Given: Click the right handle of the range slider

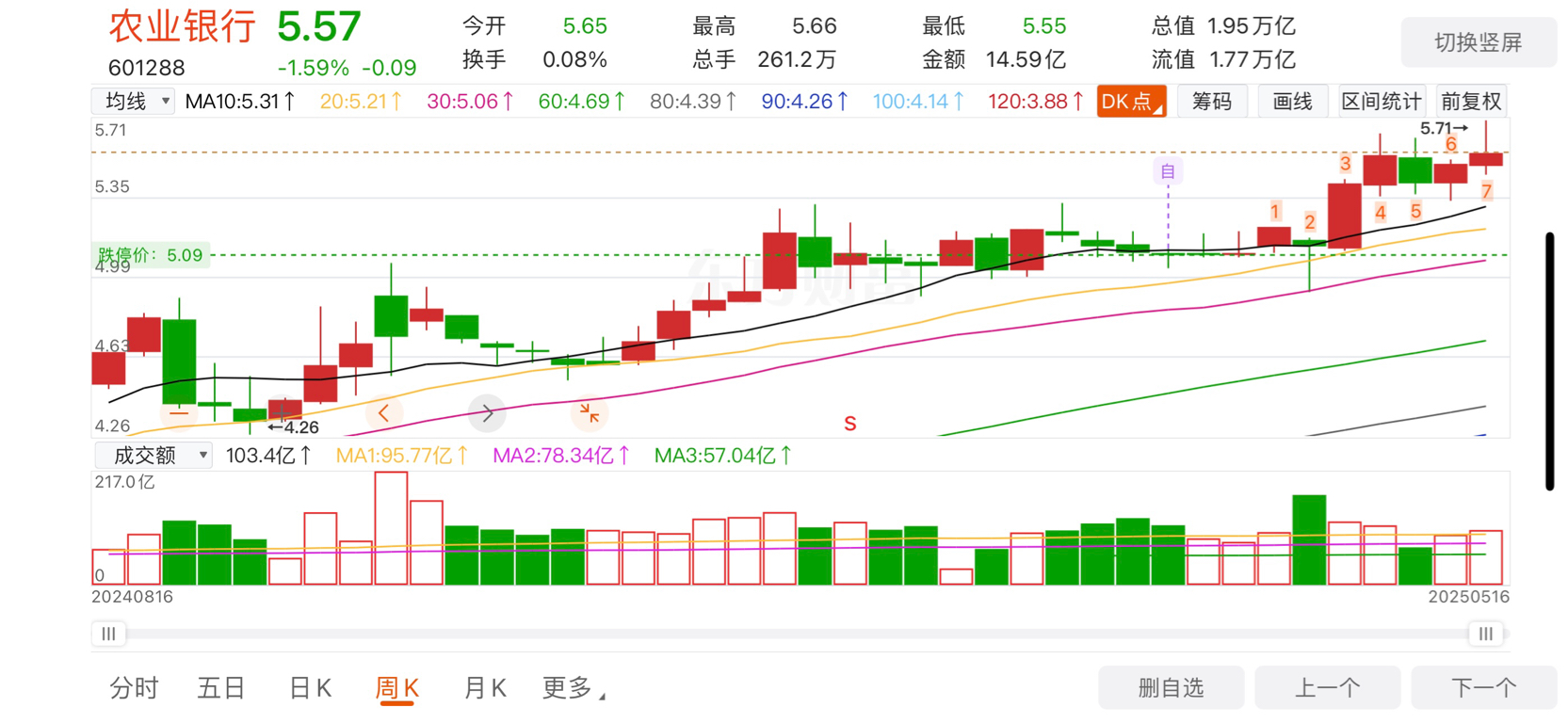Looking at the screenshot, I should click(x=1486, y=634).
